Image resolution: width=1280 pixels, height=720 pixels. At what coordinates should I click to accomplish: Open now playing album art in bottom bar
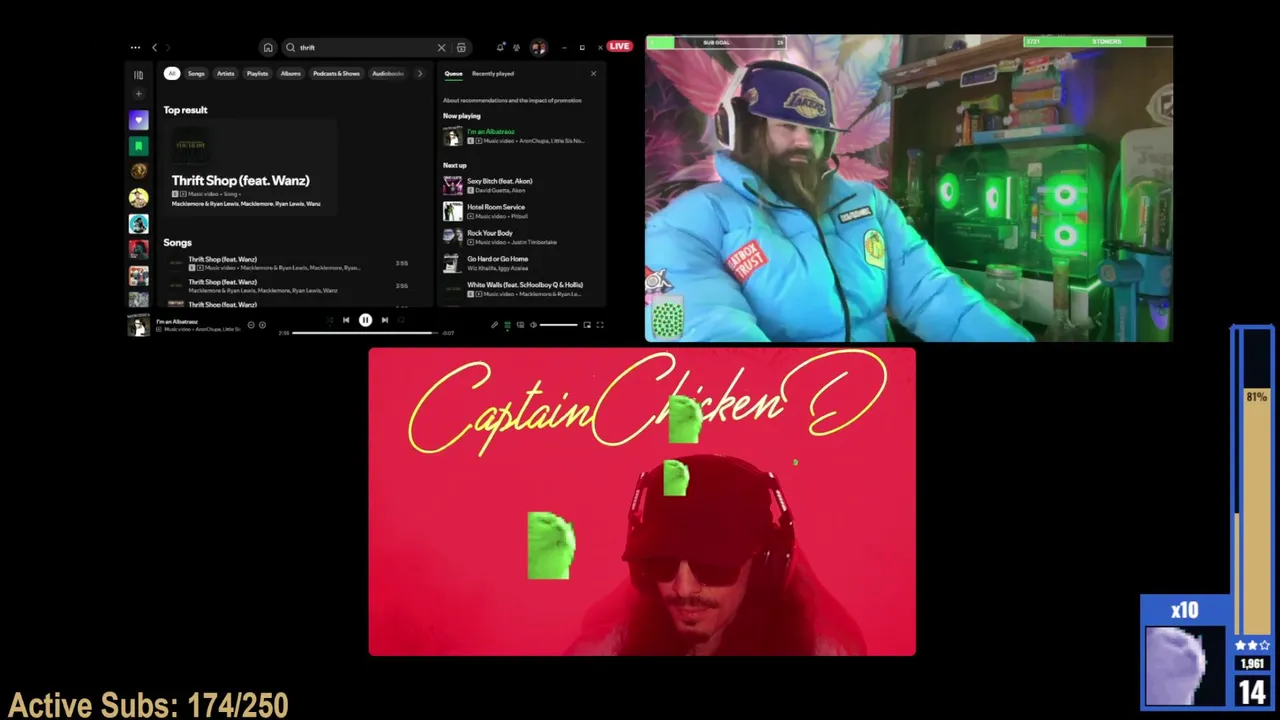pyautogui.click(x=138, y=325)
